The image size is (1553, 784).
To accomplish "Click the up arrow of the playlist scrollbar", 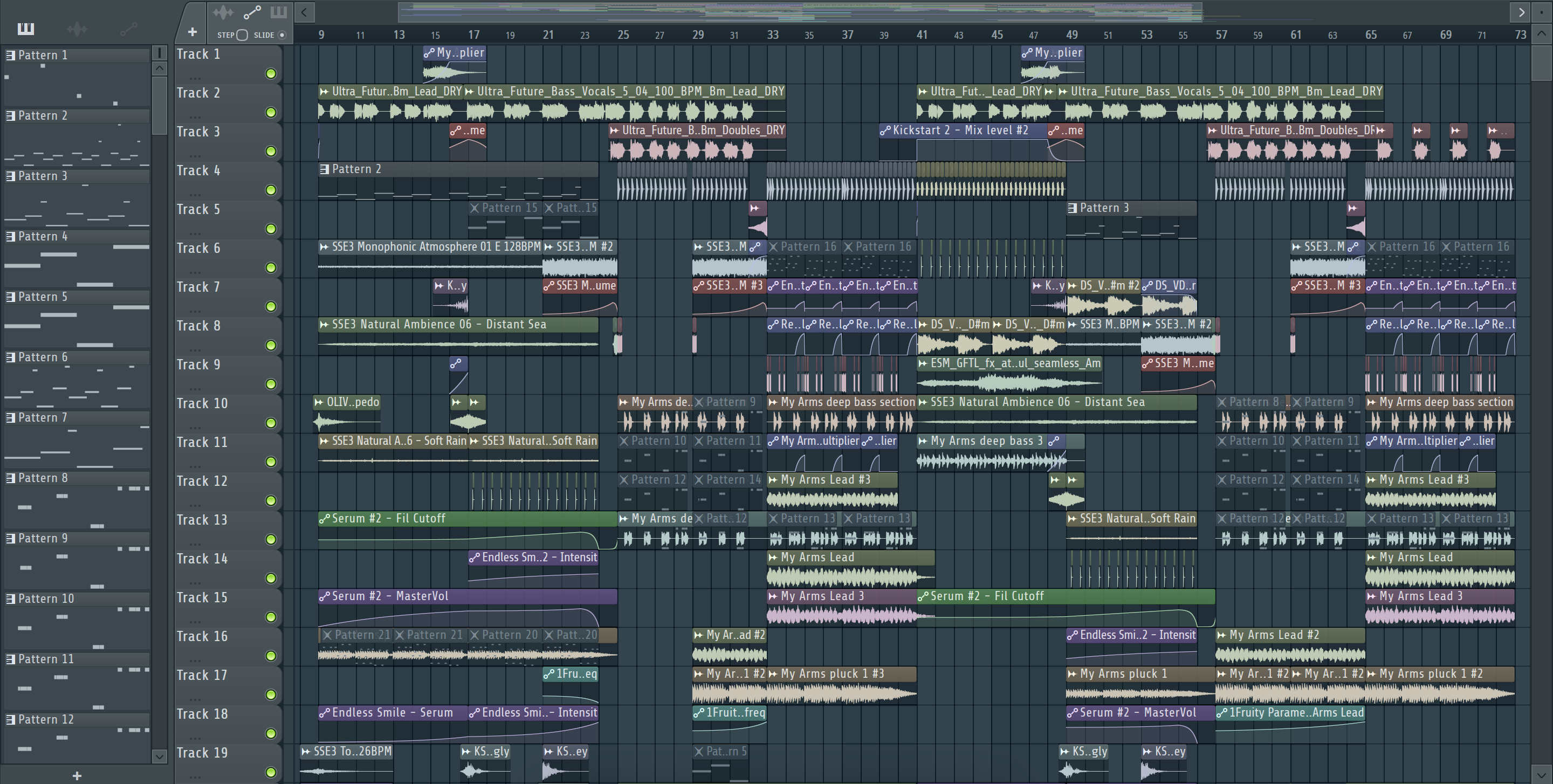I will (x=1542, y=33).
